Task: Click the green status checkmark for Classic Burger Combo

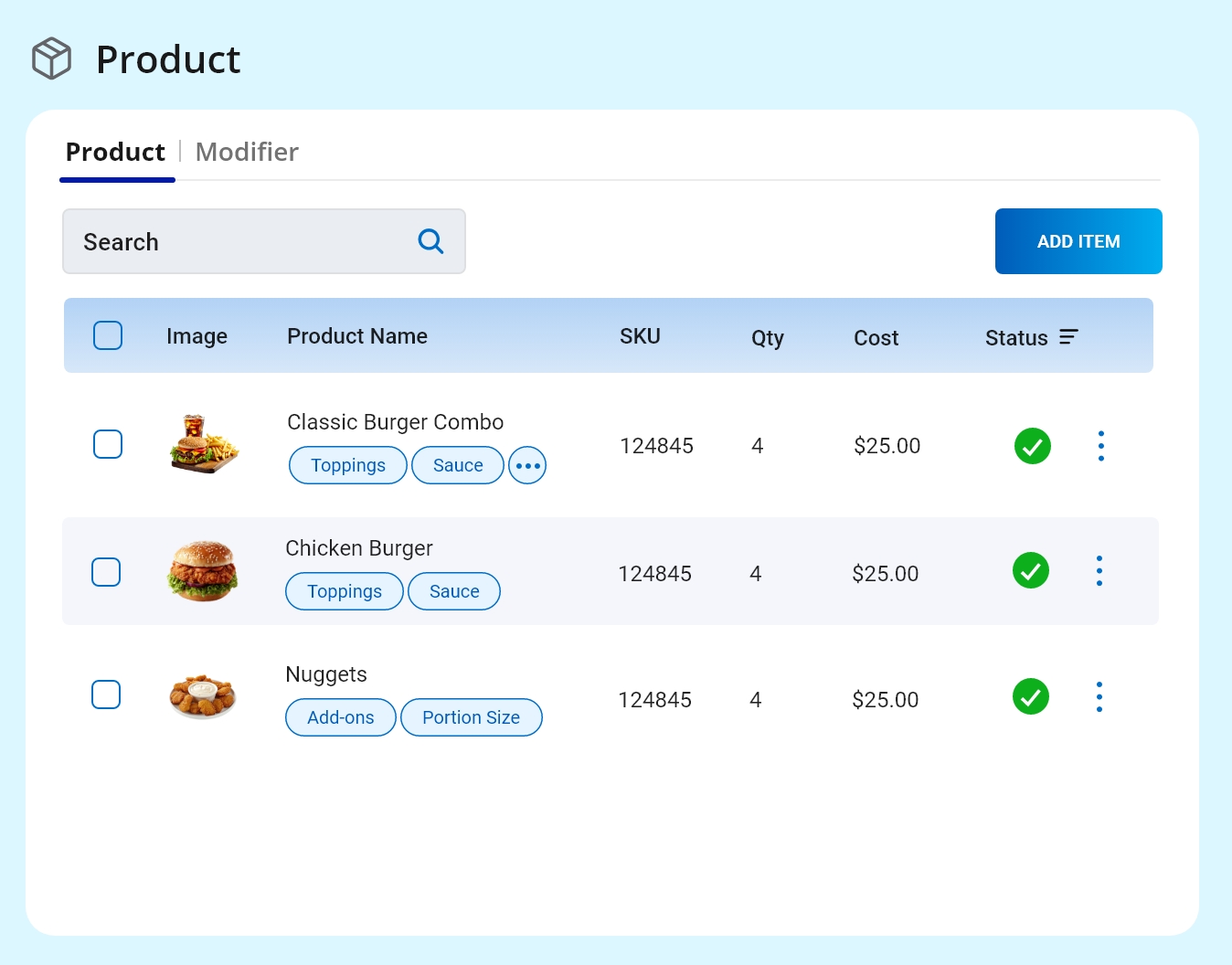Action: pyautogui.click(x=1032, y=446)
